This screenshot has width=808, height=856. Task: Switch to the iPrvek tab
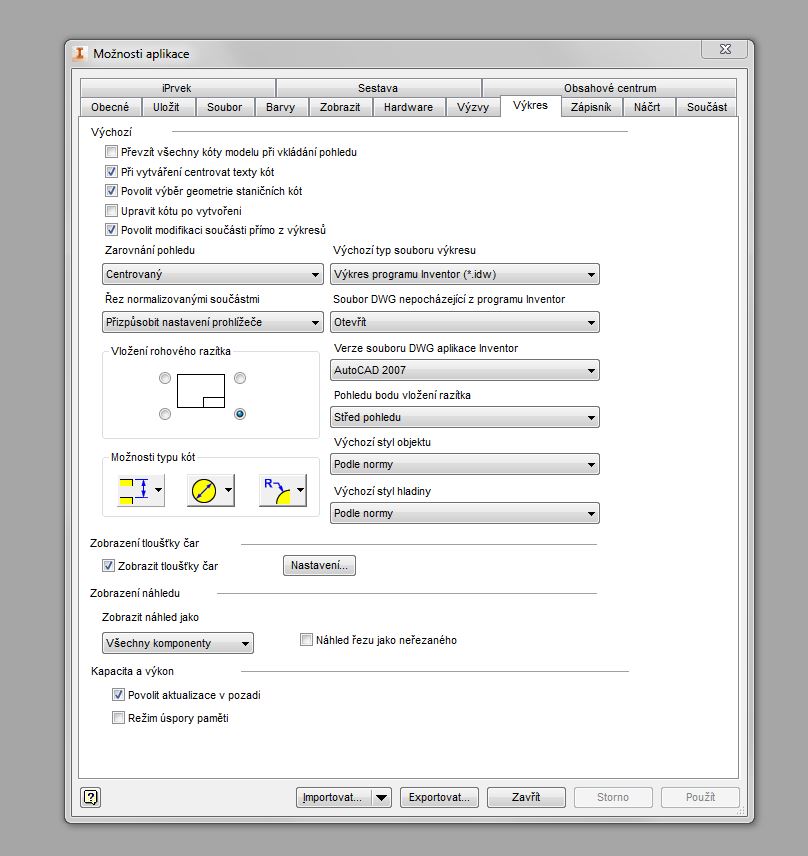tap(177, 88)
